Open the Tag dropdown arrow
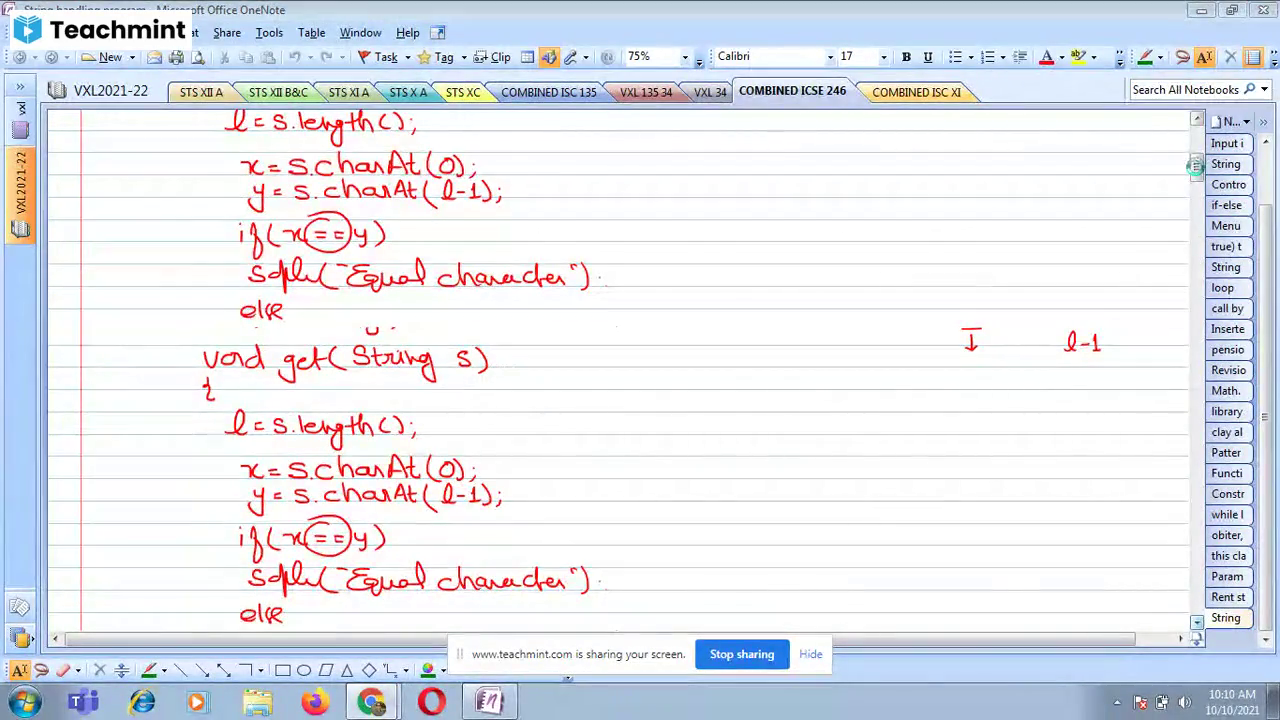The height and width of the screenshot is (720, 1280). [x=463, y=57]
